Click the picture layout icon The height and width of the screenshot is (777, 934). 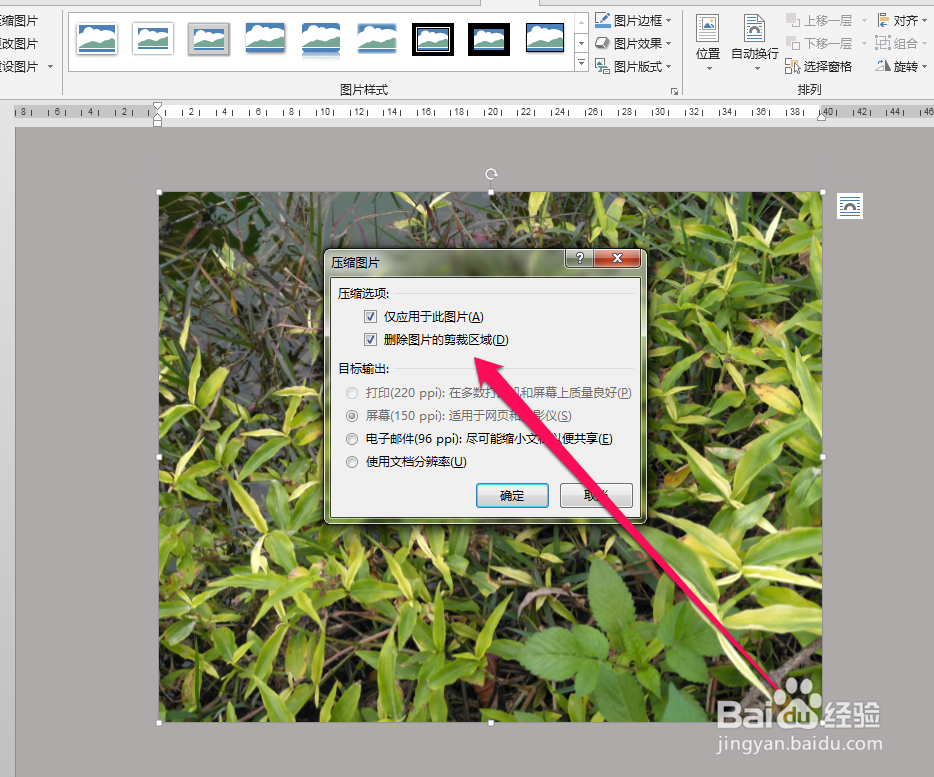click(x=603, y=66)
